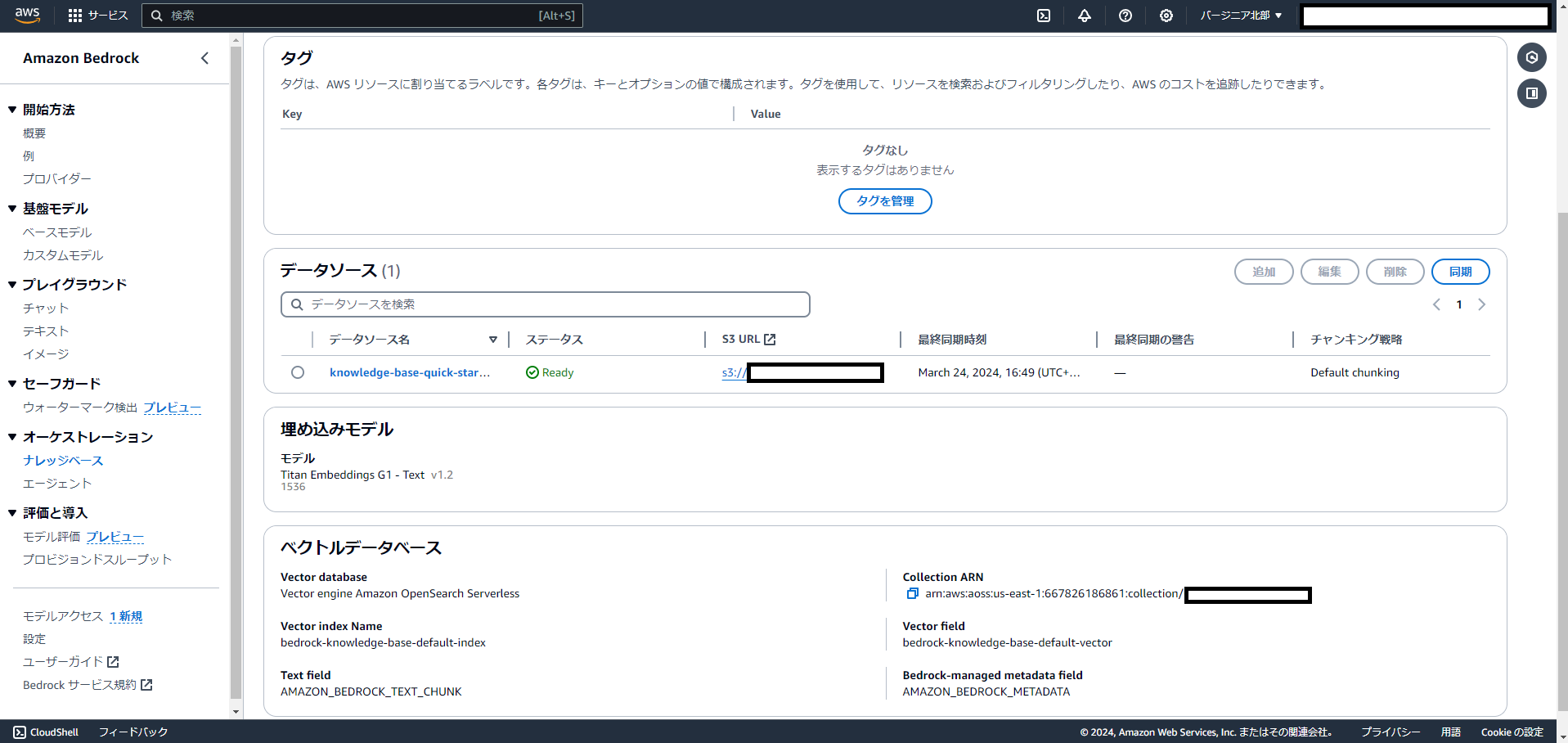Click the Default chunking cell

pos(1355,372)
